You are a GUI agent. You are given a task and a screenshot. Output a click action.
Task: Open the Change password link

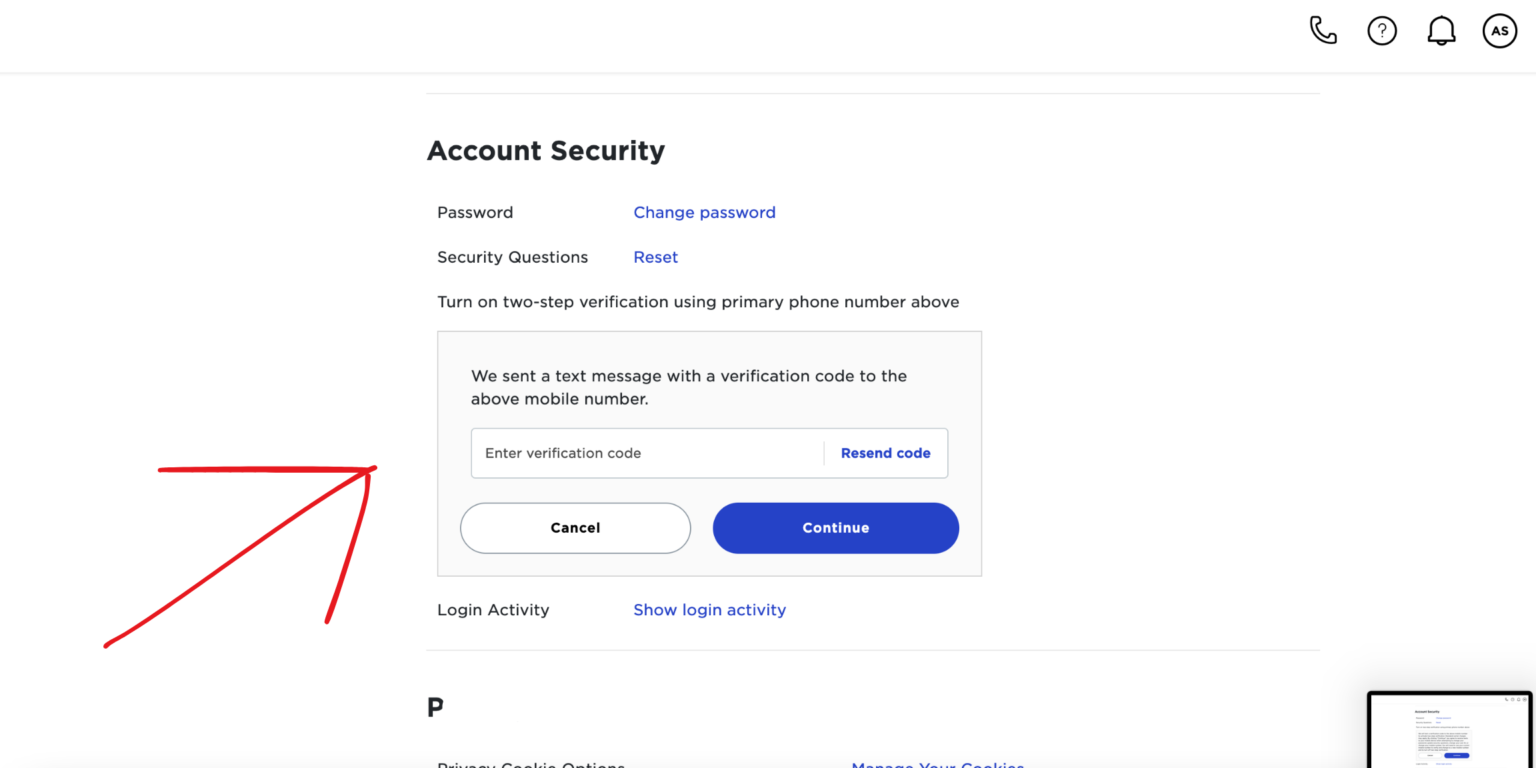pos(704,212)
